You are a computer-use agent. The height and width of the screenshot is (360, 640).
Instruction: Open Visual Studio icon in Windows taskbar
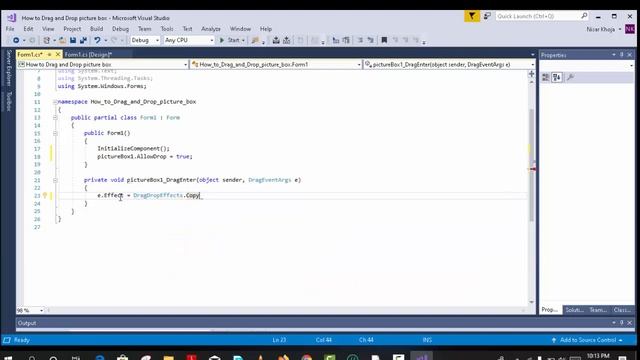click(421, 356)
